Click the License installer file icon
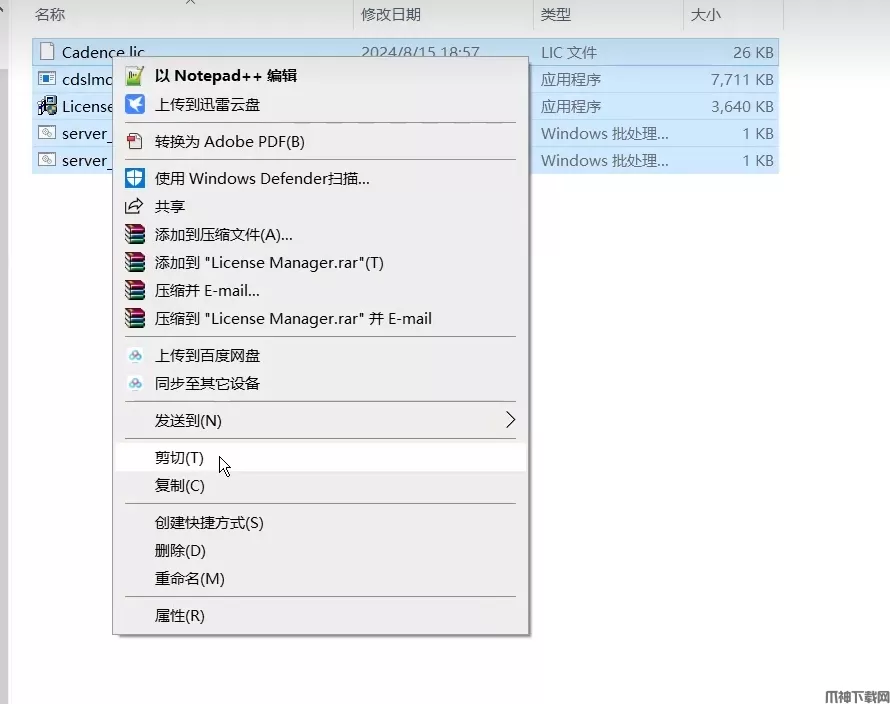Screen dimensions: 890x704 pyautogui.click(x=47, y=106)
